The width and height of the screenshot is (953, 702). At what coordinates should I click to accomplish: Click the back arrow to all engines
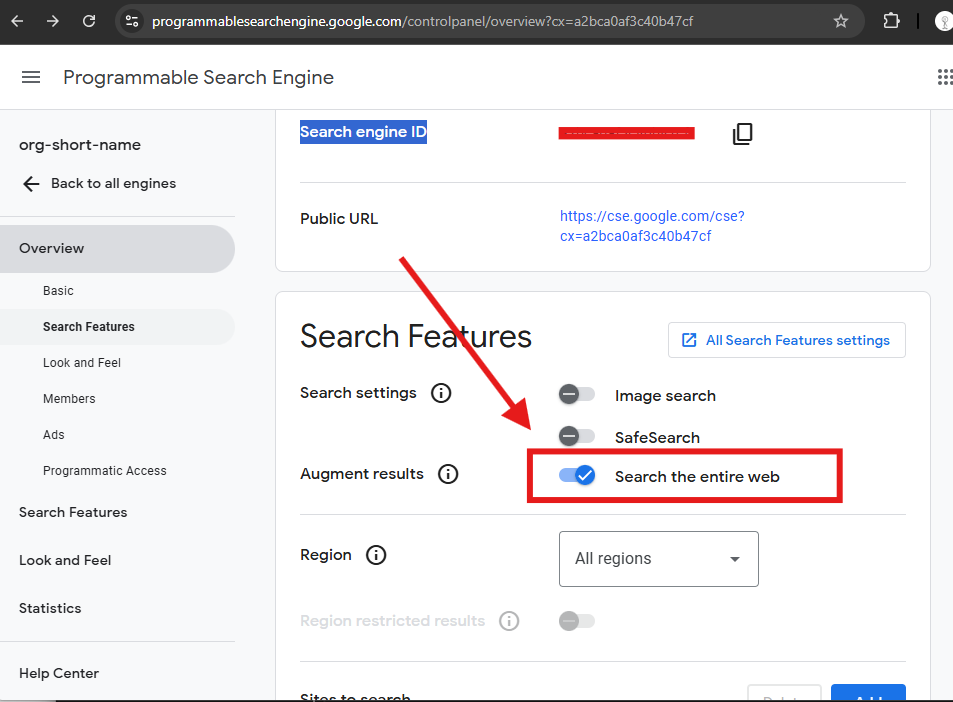pyautogui.click(x=31, y=184)
